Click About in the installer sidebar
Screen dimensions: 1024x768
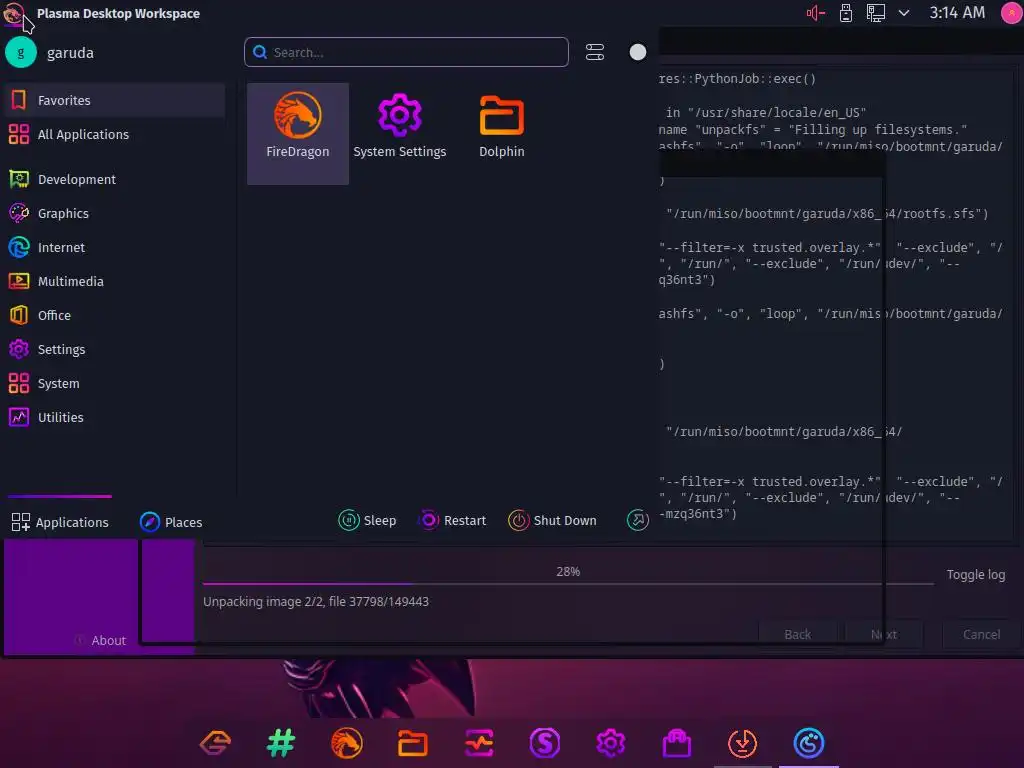point(100,641)
